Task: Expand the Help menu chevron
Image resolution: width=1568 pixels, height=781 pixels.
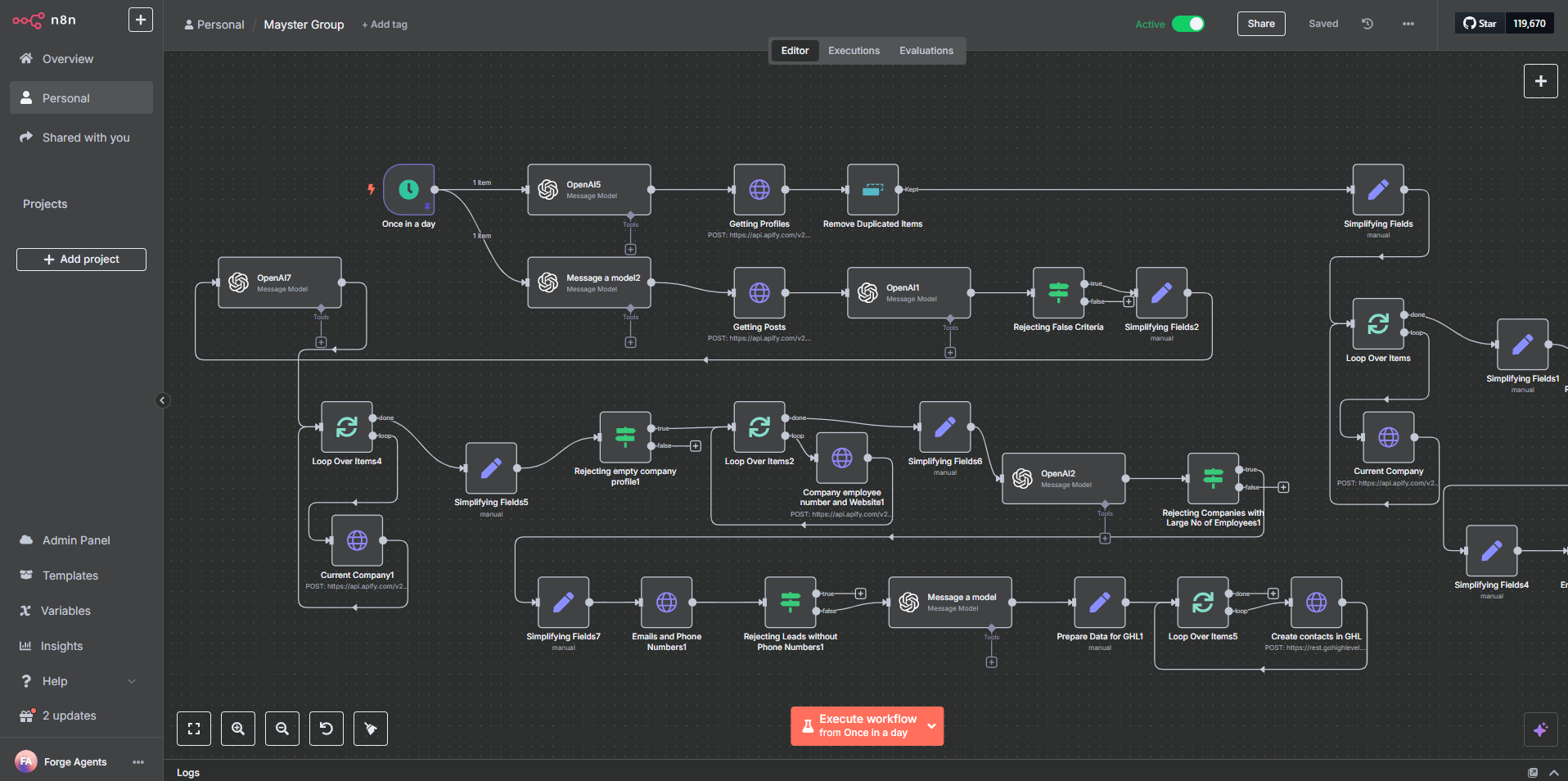Action: (x=132, y=681)
